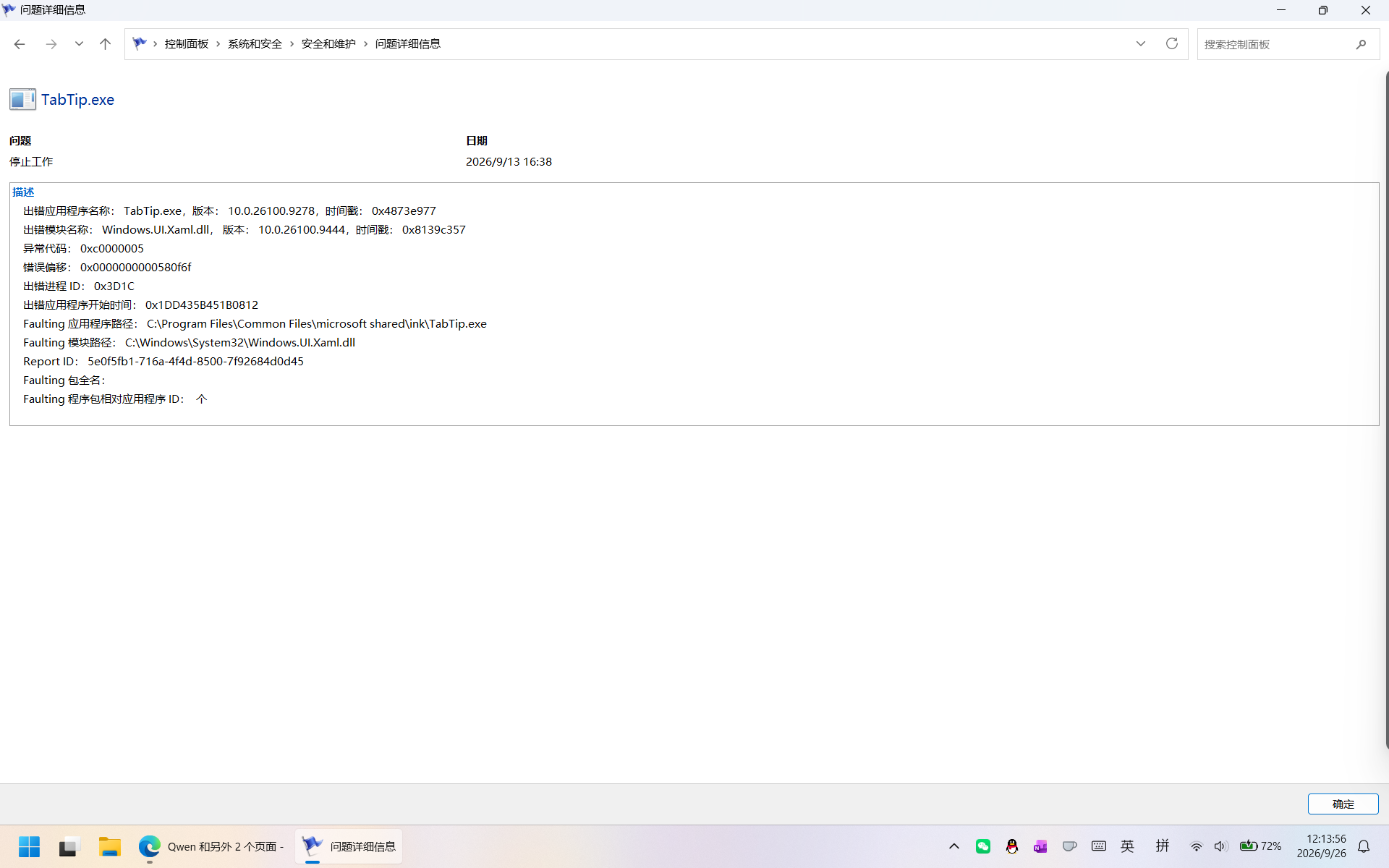This screenshot has width=1389, height=868.
Task: Click the forward navigation arrow
Action: tap(51, 44)
